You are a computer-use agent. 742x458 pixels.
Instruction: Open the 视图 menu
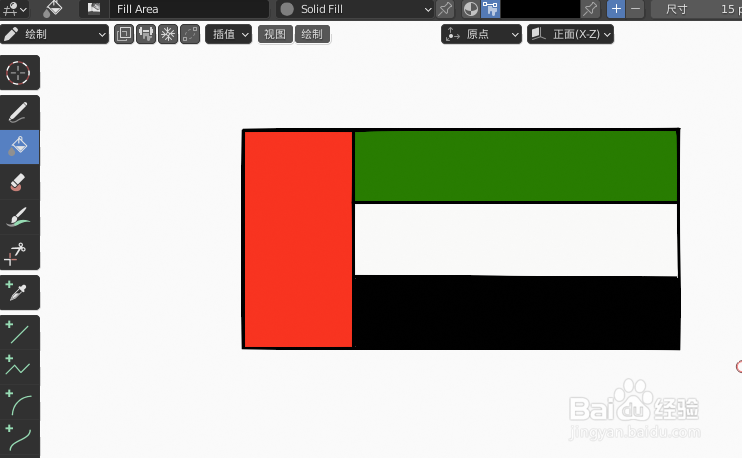coord(275,34)
